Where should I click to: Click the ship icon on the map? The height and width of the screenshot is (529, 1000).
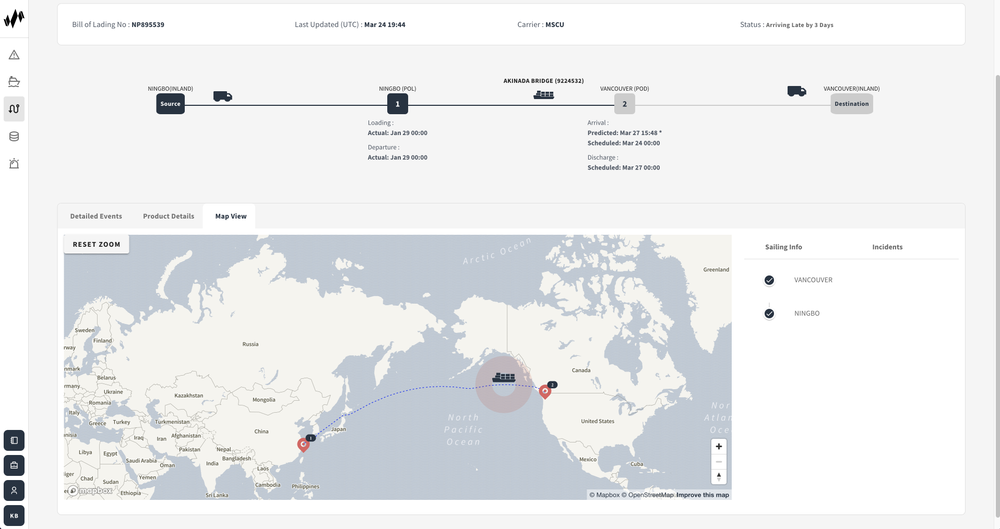pyautogui.click(x=503, y=378)
